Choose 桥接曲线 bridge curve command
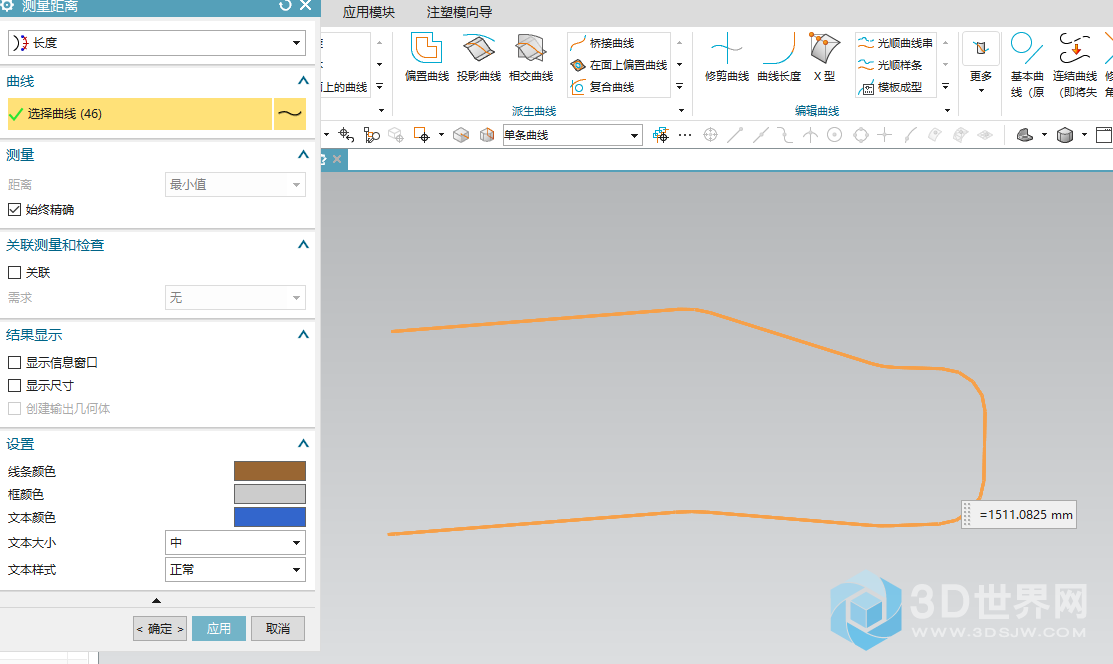Screen dimensions: 1113x664 (x=603, y=43)
